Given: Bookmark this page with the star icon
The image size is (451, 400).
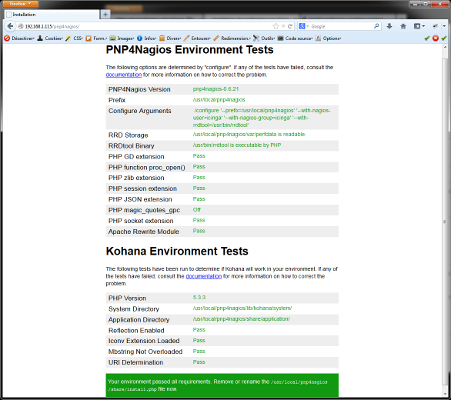Looking at the screenshot, I should coord(276,26).
